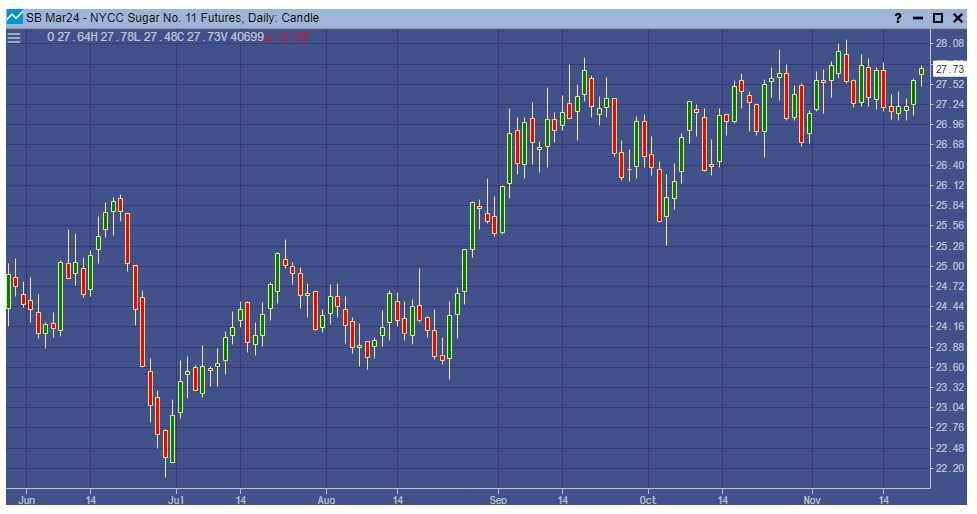Screen dimensions: 977x514
Task: Click the 25.28 price axis label
Action: point(950,246)
